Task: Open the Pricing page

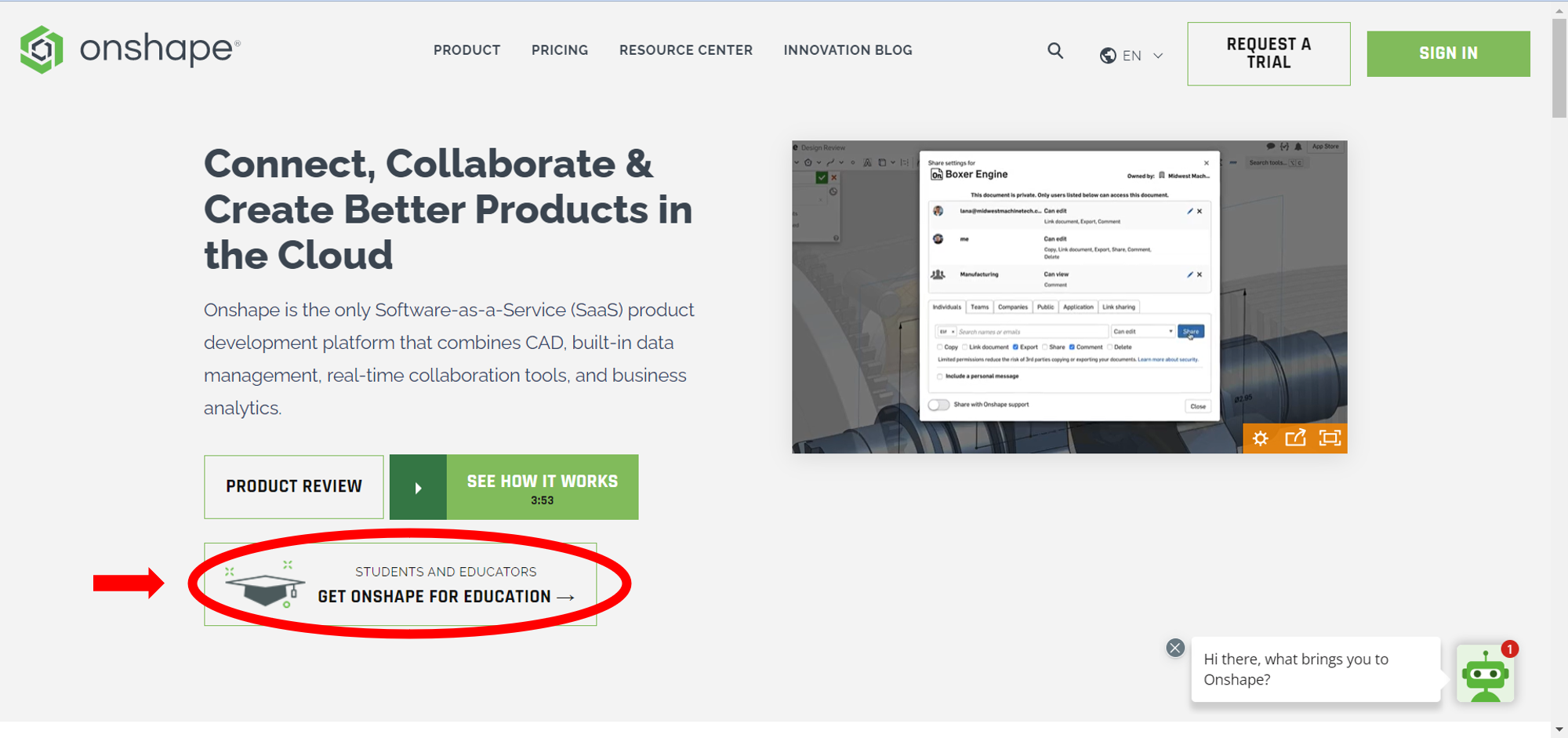Action: 560,50
